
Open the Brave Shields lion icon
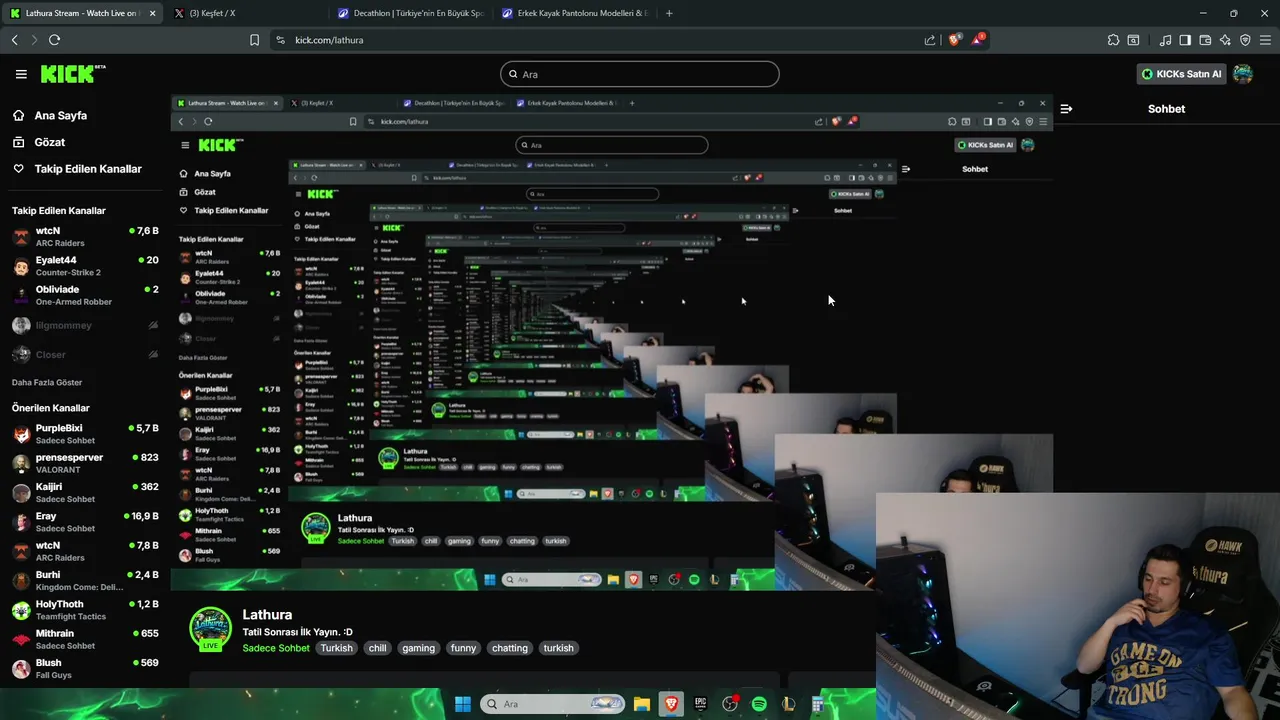click(x=954, y=40)
